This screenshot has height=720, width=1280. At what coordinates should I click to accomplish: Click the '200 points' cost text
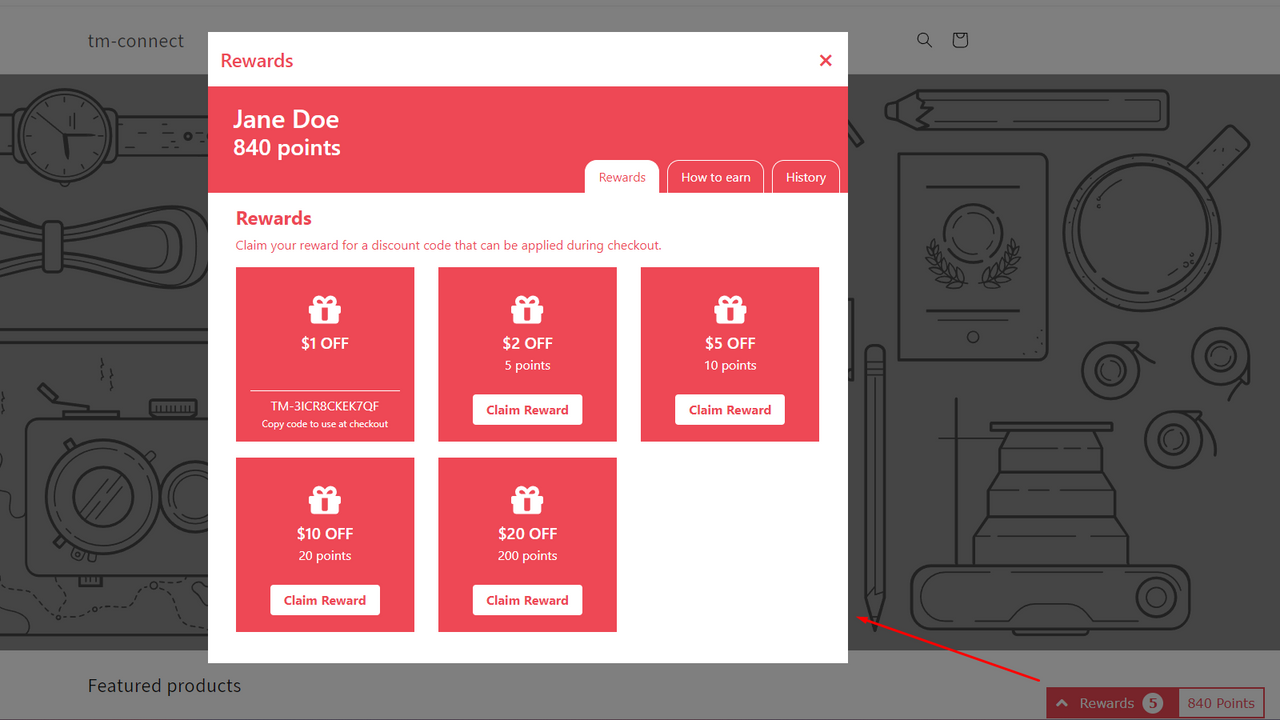click(527, 556)
